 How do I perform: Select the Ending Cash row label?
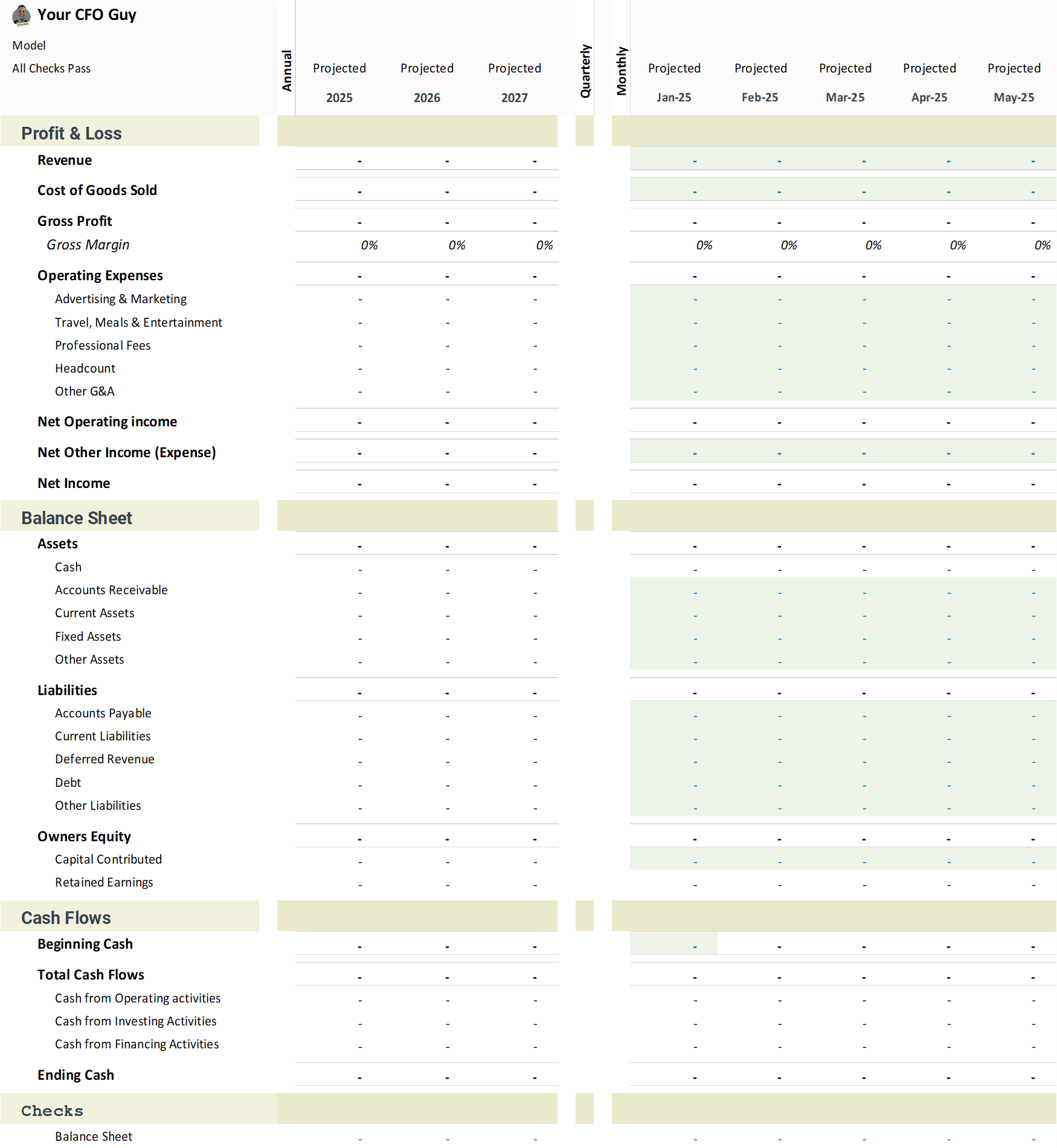coord(75,1075)
